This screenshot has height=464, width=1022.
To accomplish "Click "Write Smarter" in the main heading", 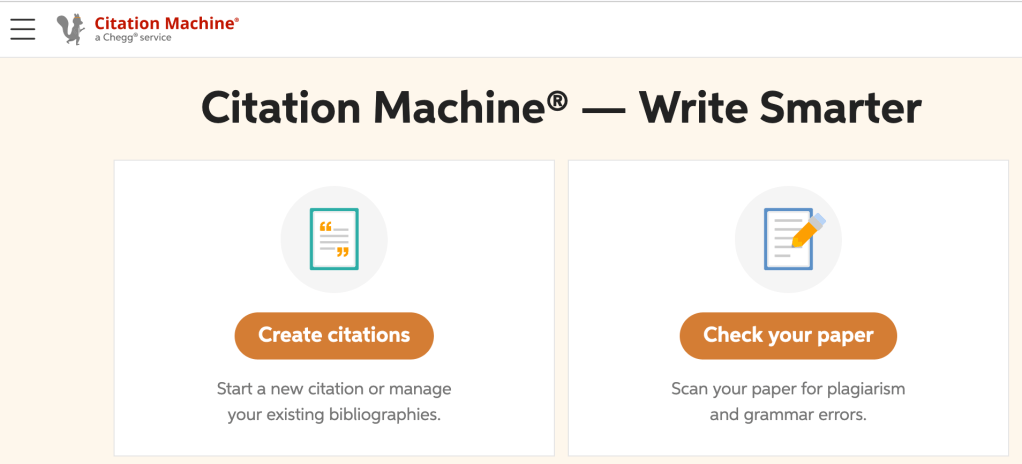I will [x=780, y=108].
